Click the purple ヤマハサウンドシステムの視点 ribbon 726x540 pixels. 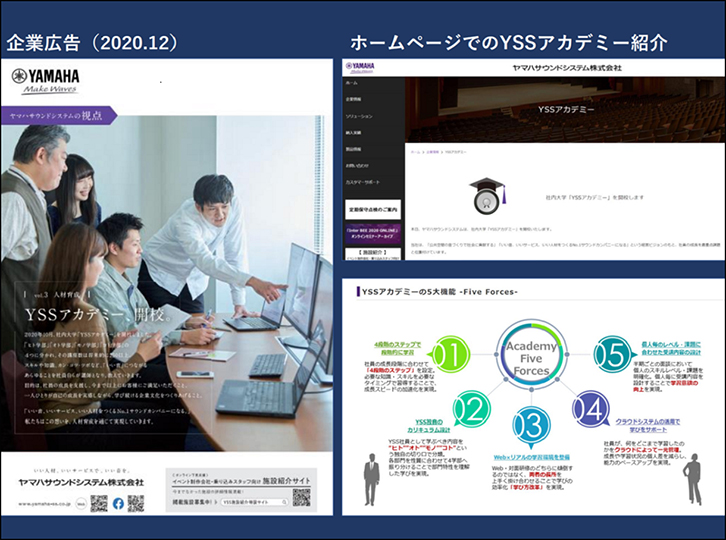tap(58, 115)
